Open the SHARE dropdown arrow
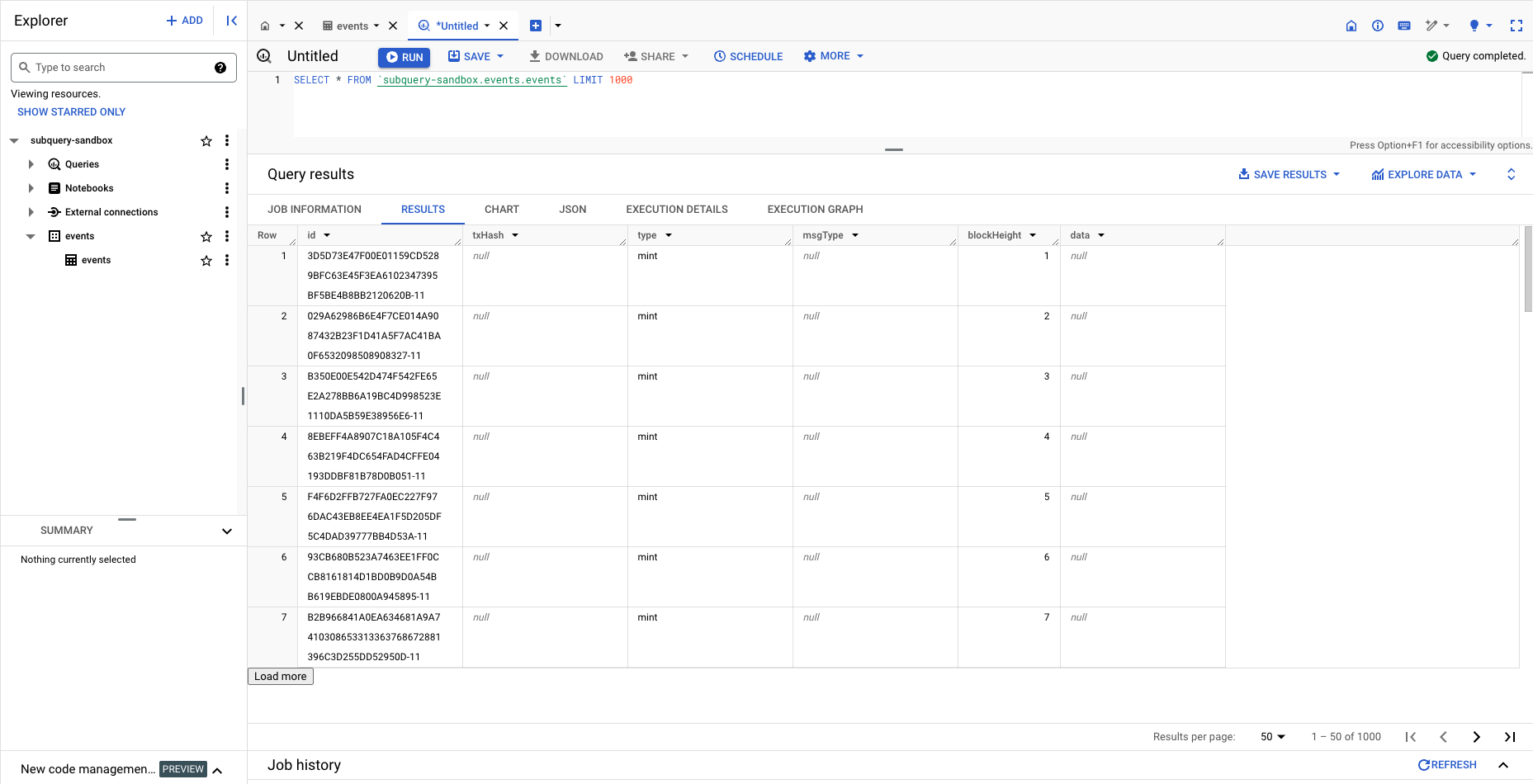The image size is (1533, 784). click(685, 56)
